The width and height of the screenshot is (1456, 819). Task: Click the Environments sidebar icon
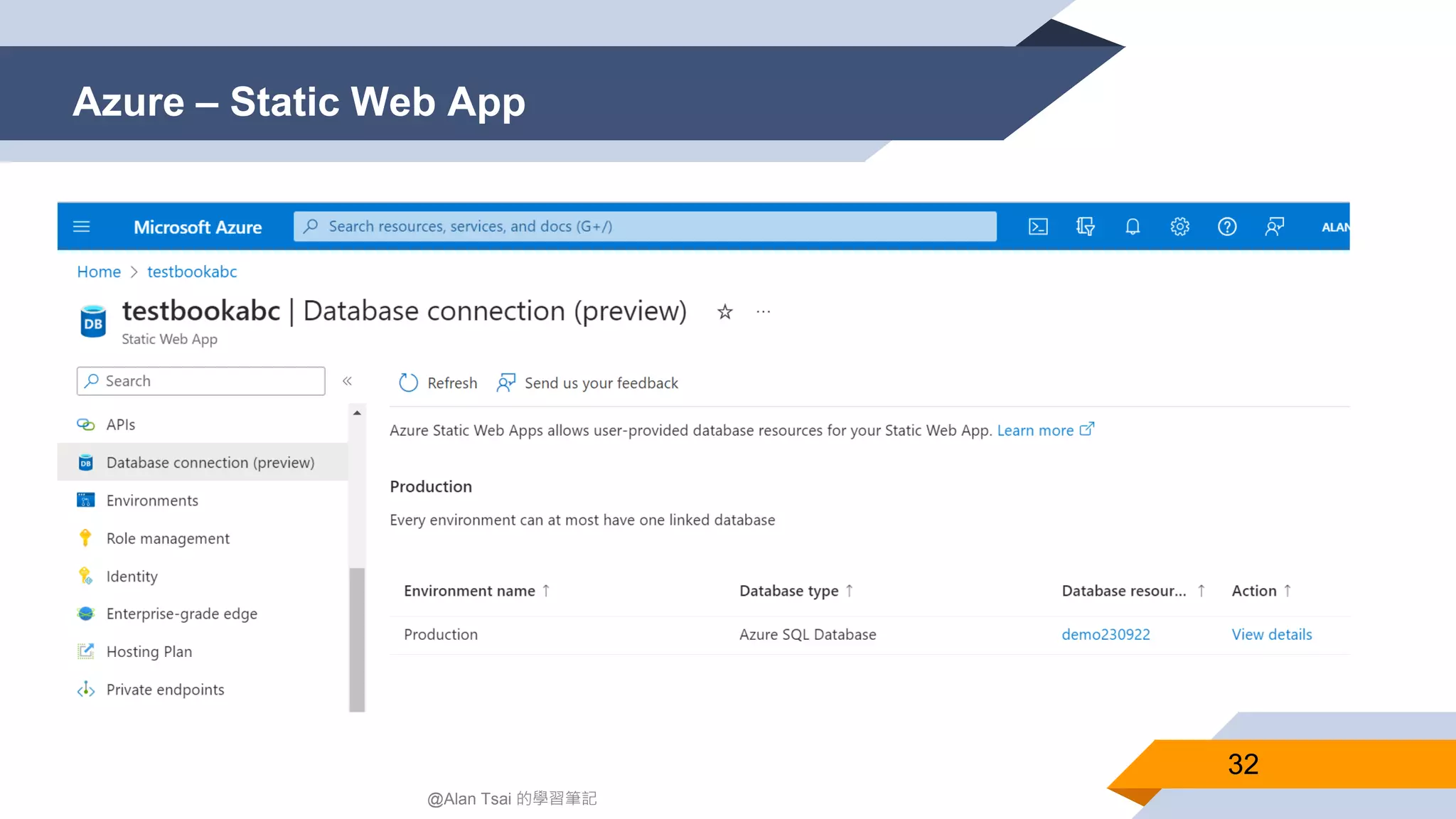coord(85,500)
